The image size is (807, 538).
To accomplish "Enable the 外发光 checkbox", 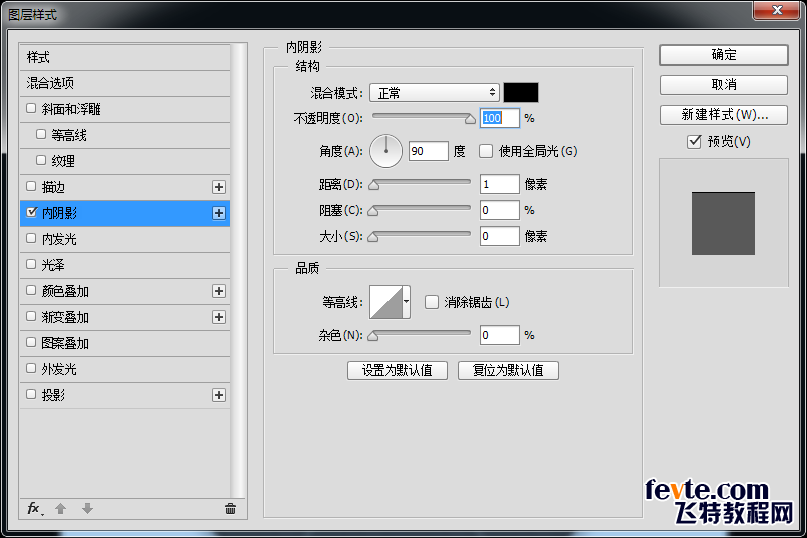I will [31, 369].
